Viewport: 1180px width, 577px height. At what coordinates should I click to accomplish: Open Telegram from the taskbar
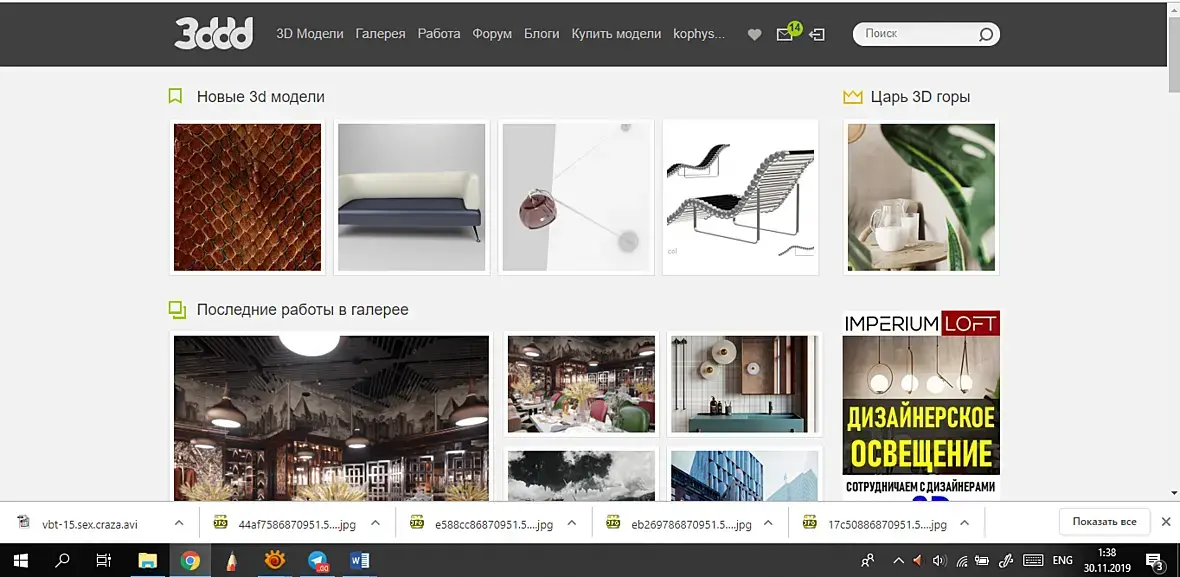coord(318,561)
